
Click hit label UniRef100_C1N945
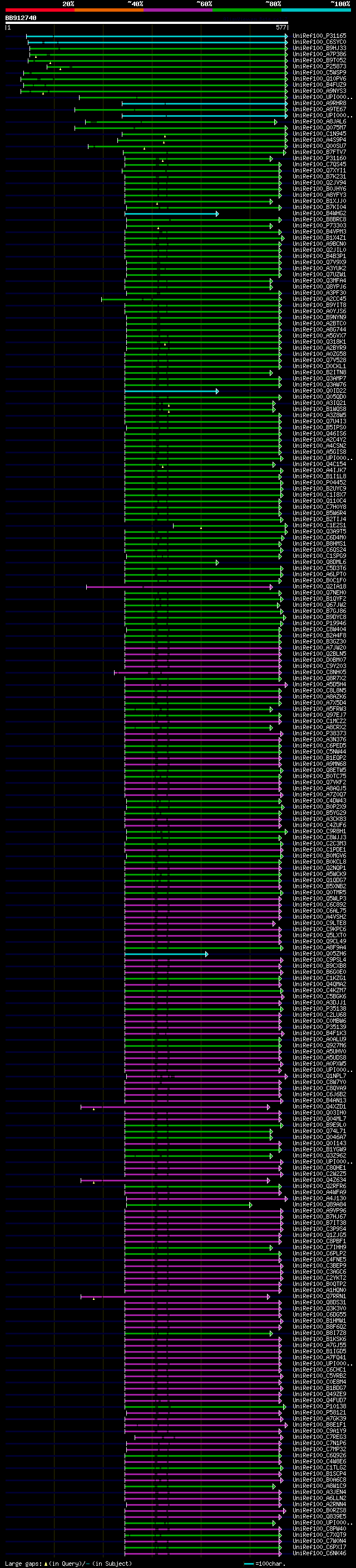pos(319,134)
